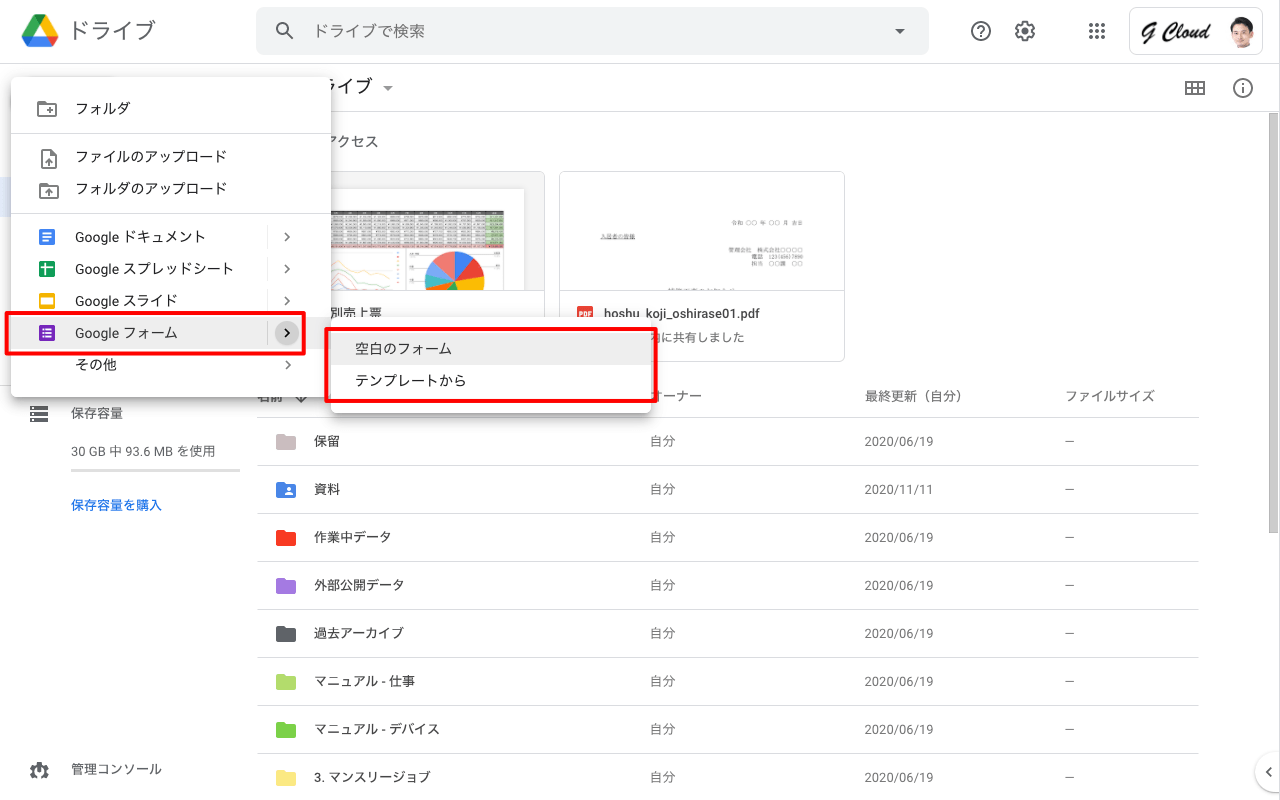Open the My Drive title dropdown arrow
This screenshot has width=1280, height=800.
point(388,88)
